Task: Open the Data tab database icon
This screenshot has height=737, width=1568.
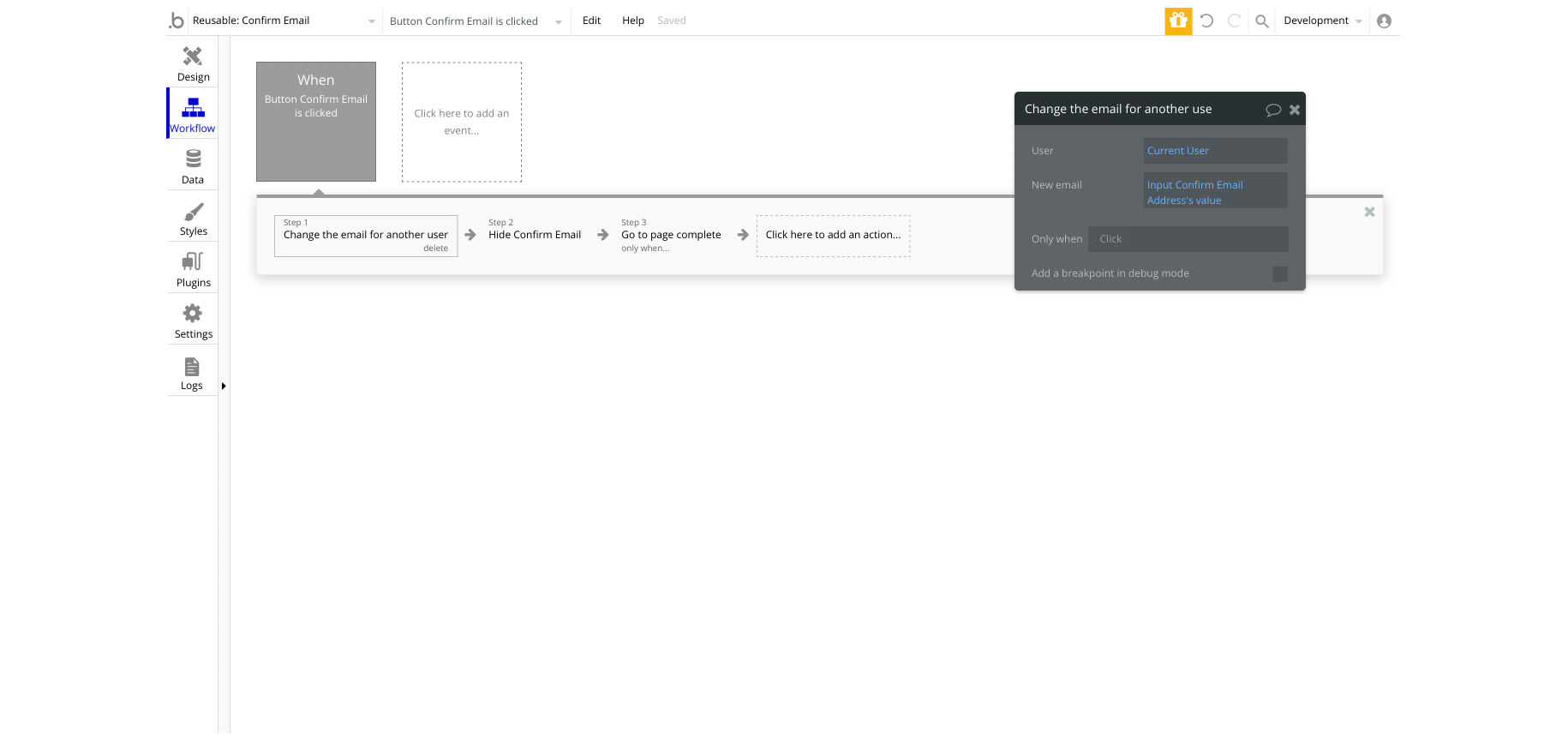Action: coord(193,159)
